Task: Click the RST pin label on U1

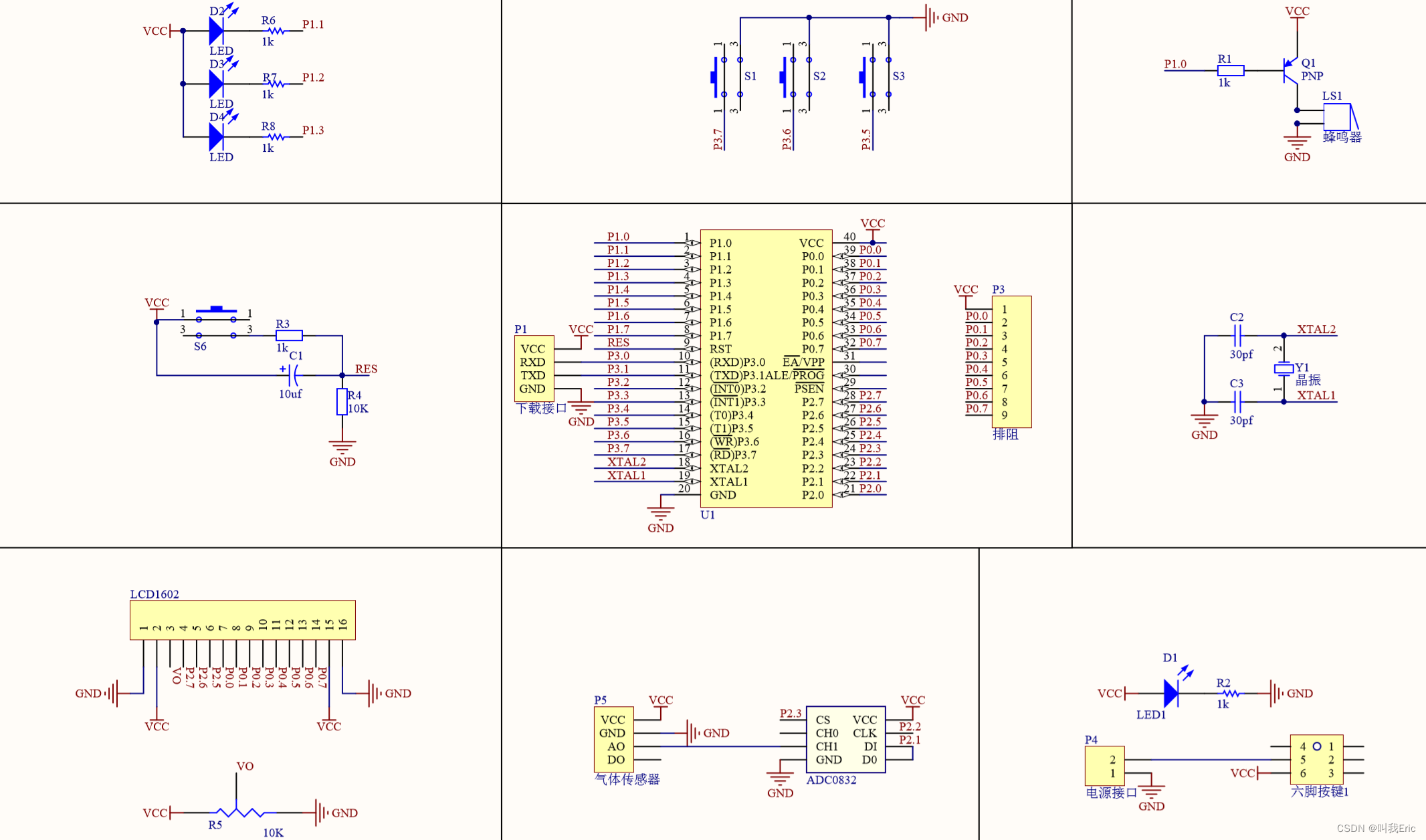Action: coord(720,349)
